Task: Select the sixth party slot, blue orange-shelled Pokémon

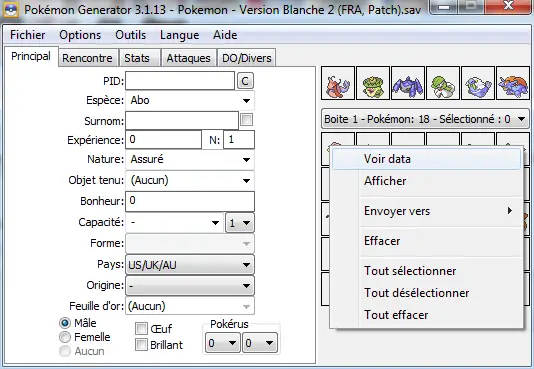Action: point(513,83)
